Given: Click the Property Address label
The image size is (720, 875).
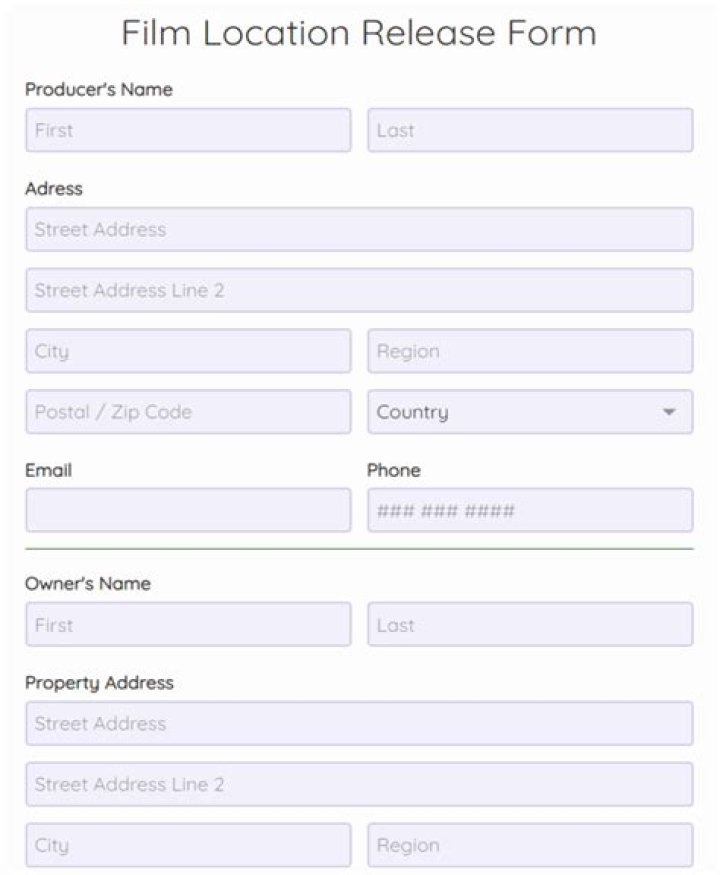Looking at the screenshot, I should [x=99, y=683].
